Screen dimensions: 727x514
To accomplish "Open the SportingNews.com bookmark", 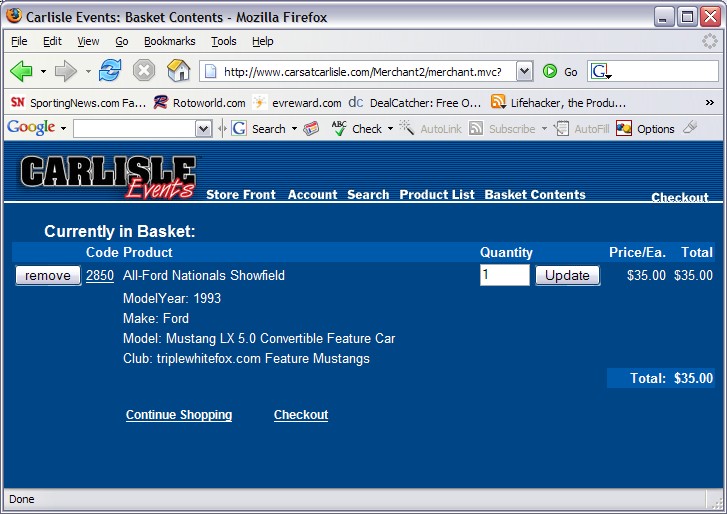I will click(x=77, y=102).
